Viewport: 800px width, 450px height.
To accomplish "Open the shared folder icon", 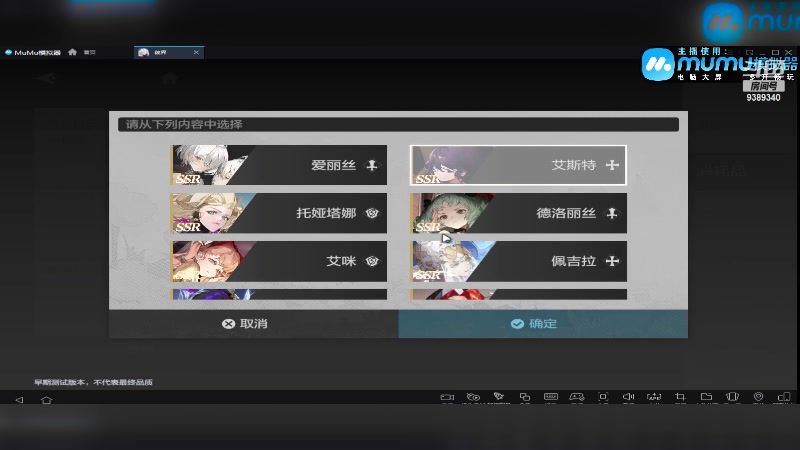I will tap(706, 396).
